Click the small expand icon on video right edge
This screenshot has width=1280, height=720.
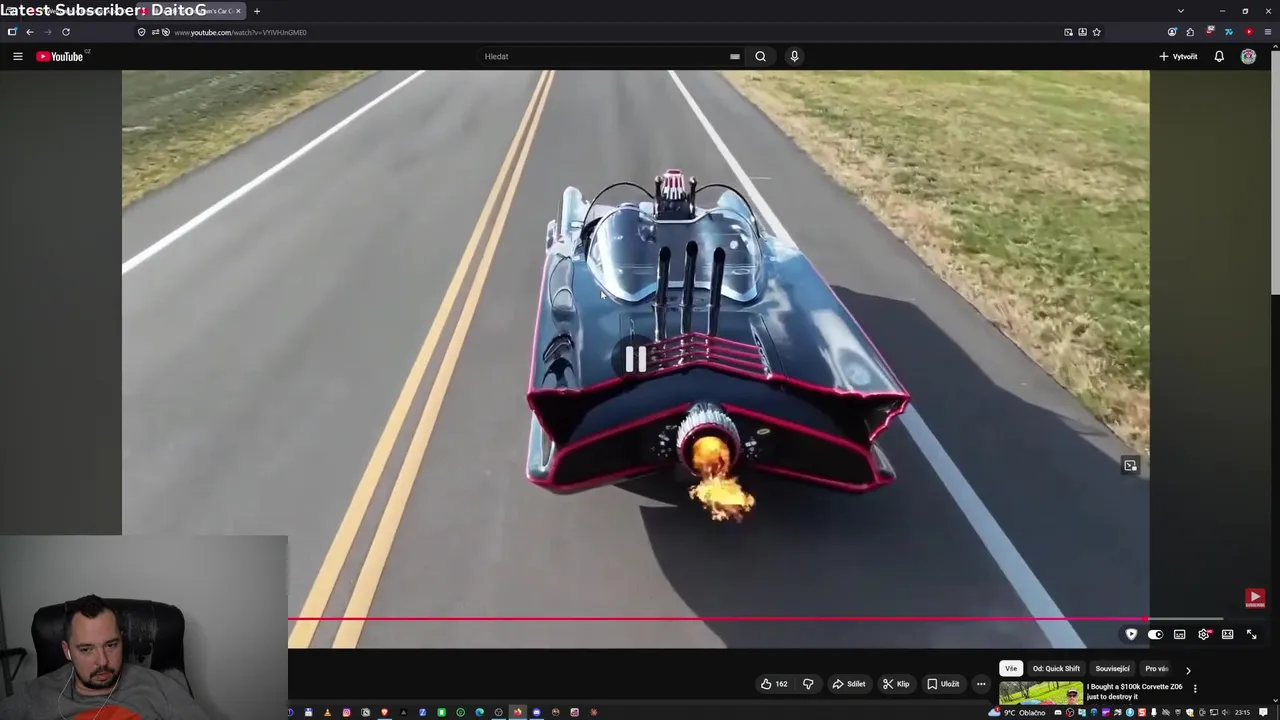point(1130,465)
